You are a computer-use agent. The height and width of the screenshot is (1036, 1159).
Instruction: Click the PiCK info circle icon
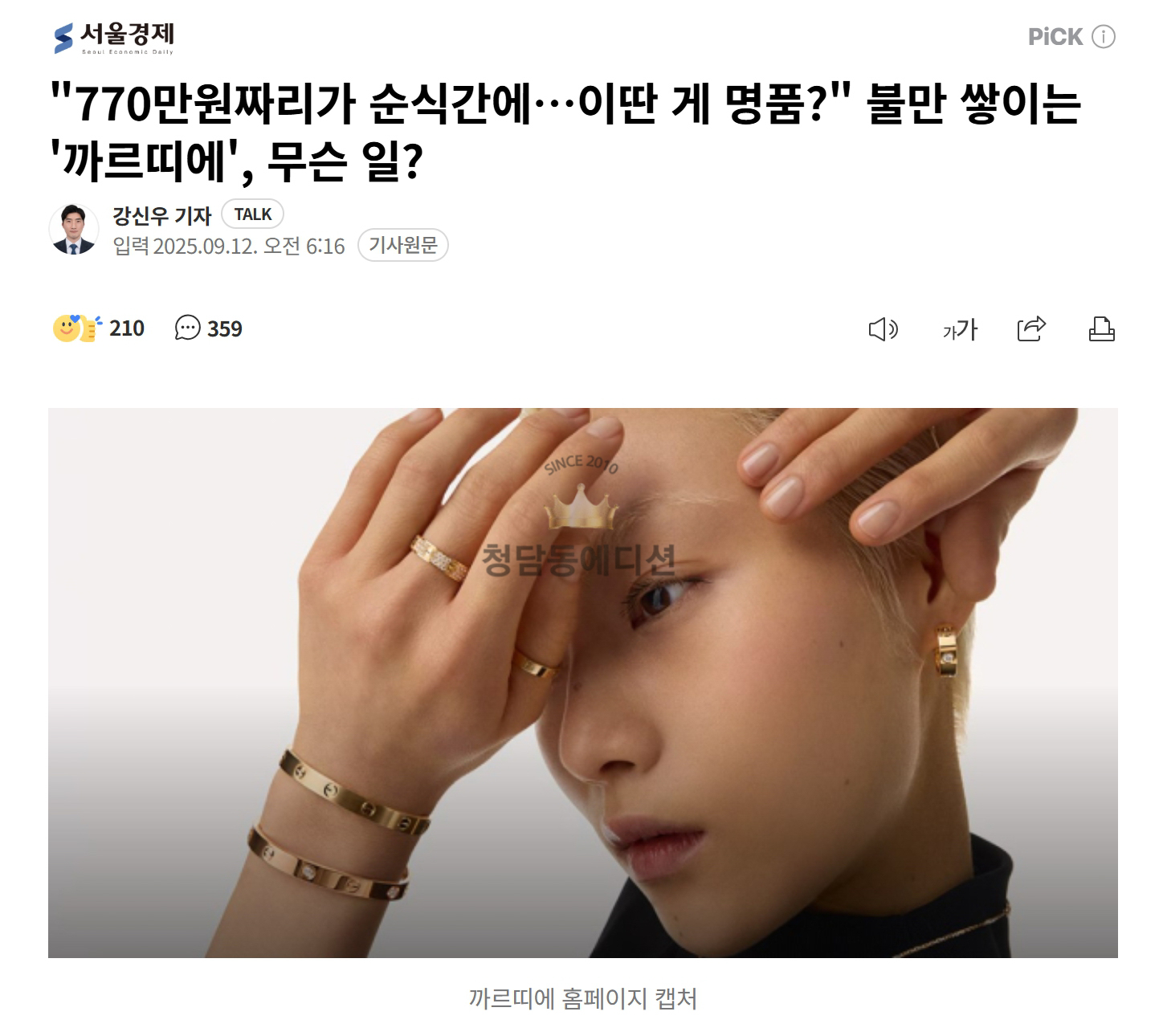pyautogui.click(x=1104, y=37)
